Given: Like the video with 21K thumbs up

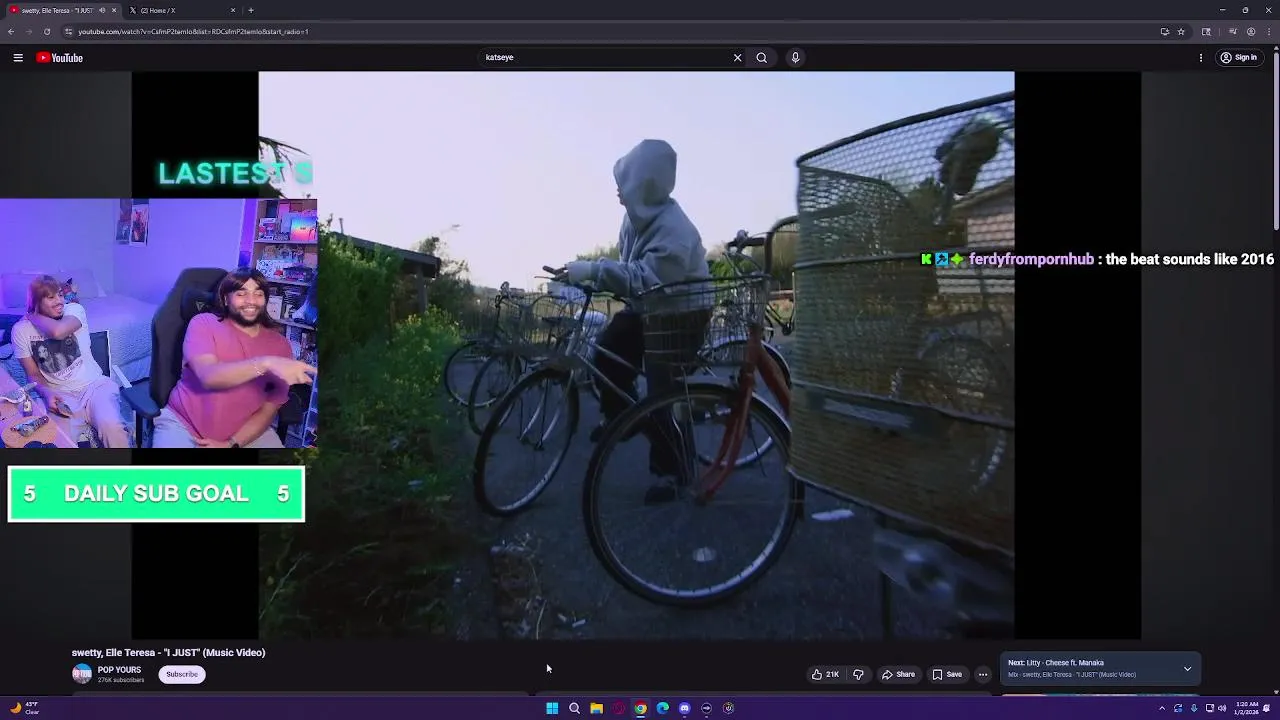Looking at the screenshot, I should (826, 675).
